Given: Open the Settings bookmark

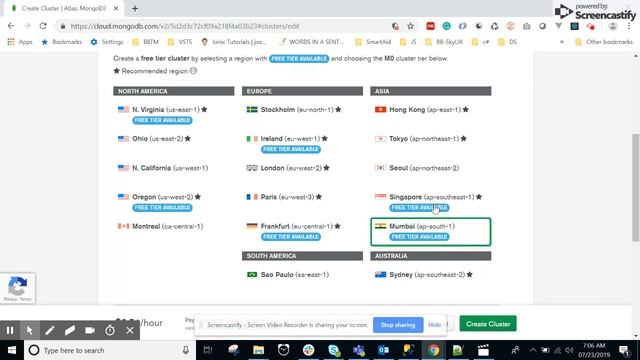Looking at the screenshot, I should click(x=107, y=42).
